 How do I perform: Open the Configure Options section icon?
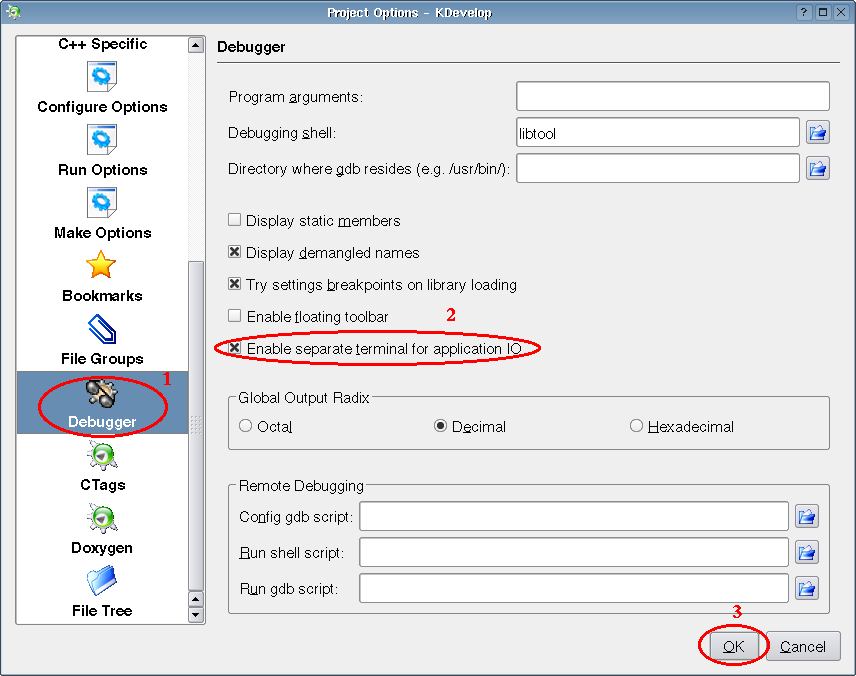(x=102, y=77)
